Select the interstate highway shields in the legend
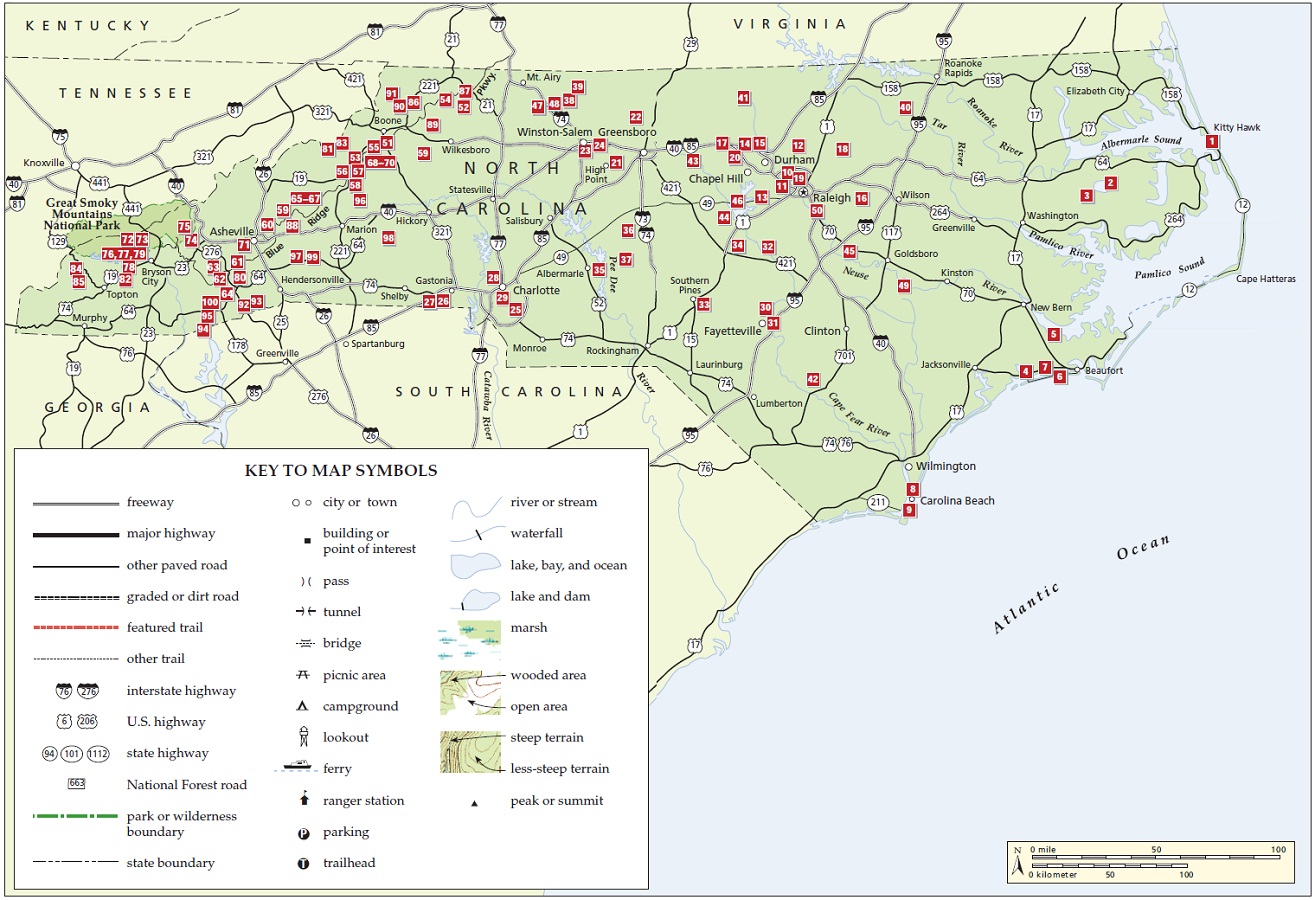 (76, 691)
